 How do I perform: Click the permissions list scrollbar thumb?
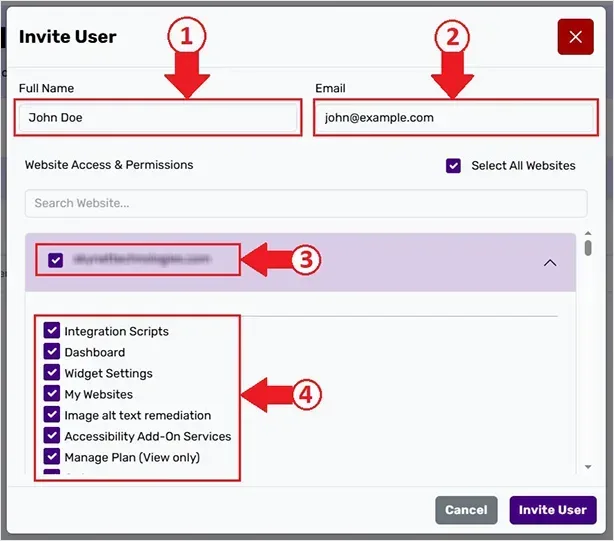click(588, 247)
